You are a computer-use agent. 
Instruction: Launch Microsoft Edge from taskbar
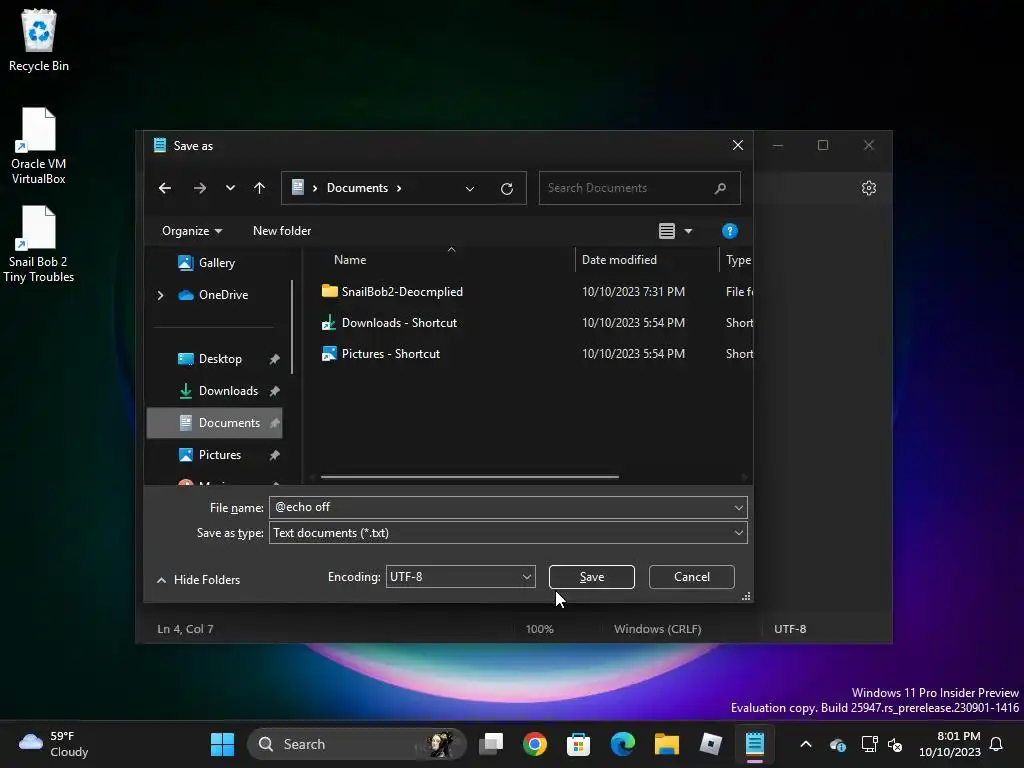click(622, 744)
